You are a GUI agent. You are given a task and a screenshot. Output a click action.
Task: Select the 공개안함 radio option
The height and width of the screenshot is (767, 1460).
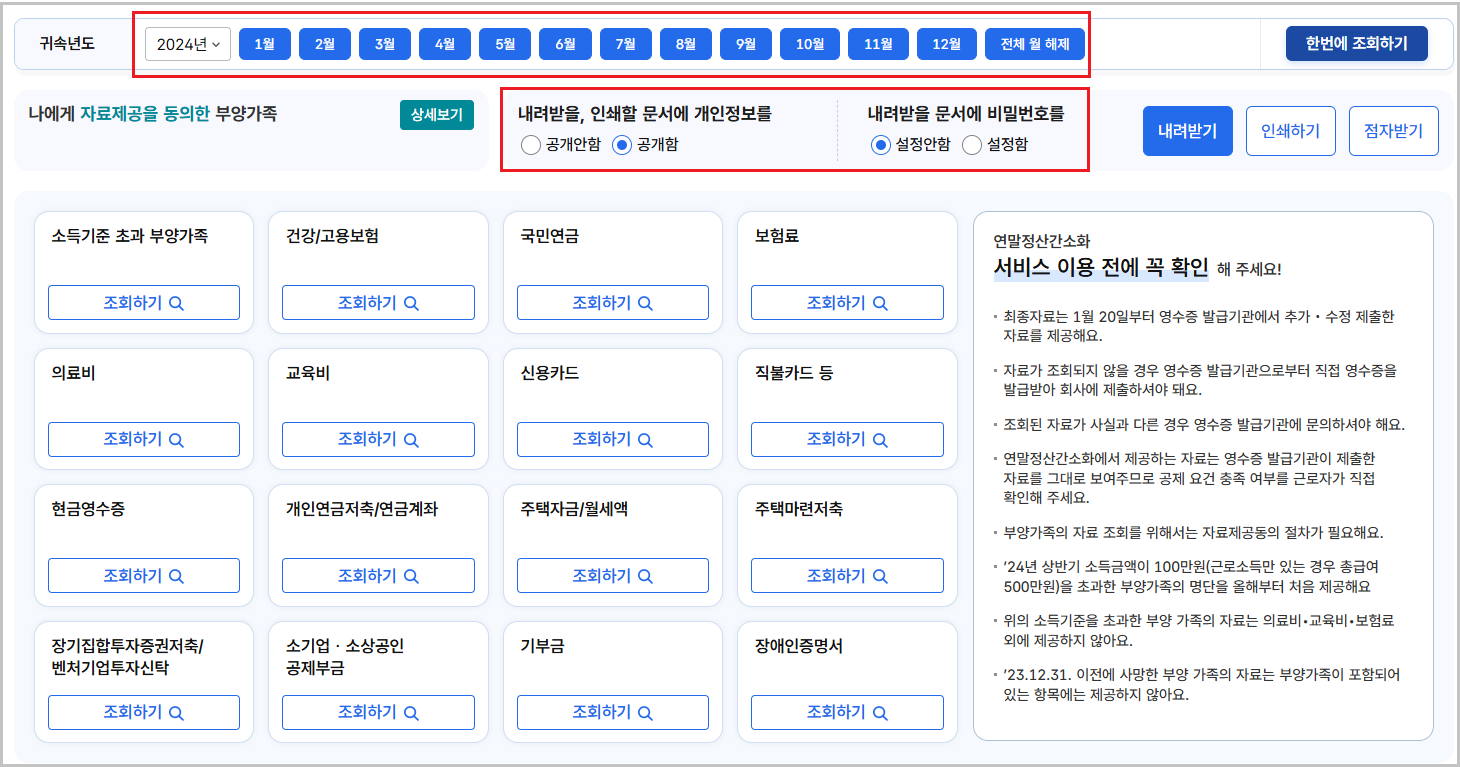531,145
